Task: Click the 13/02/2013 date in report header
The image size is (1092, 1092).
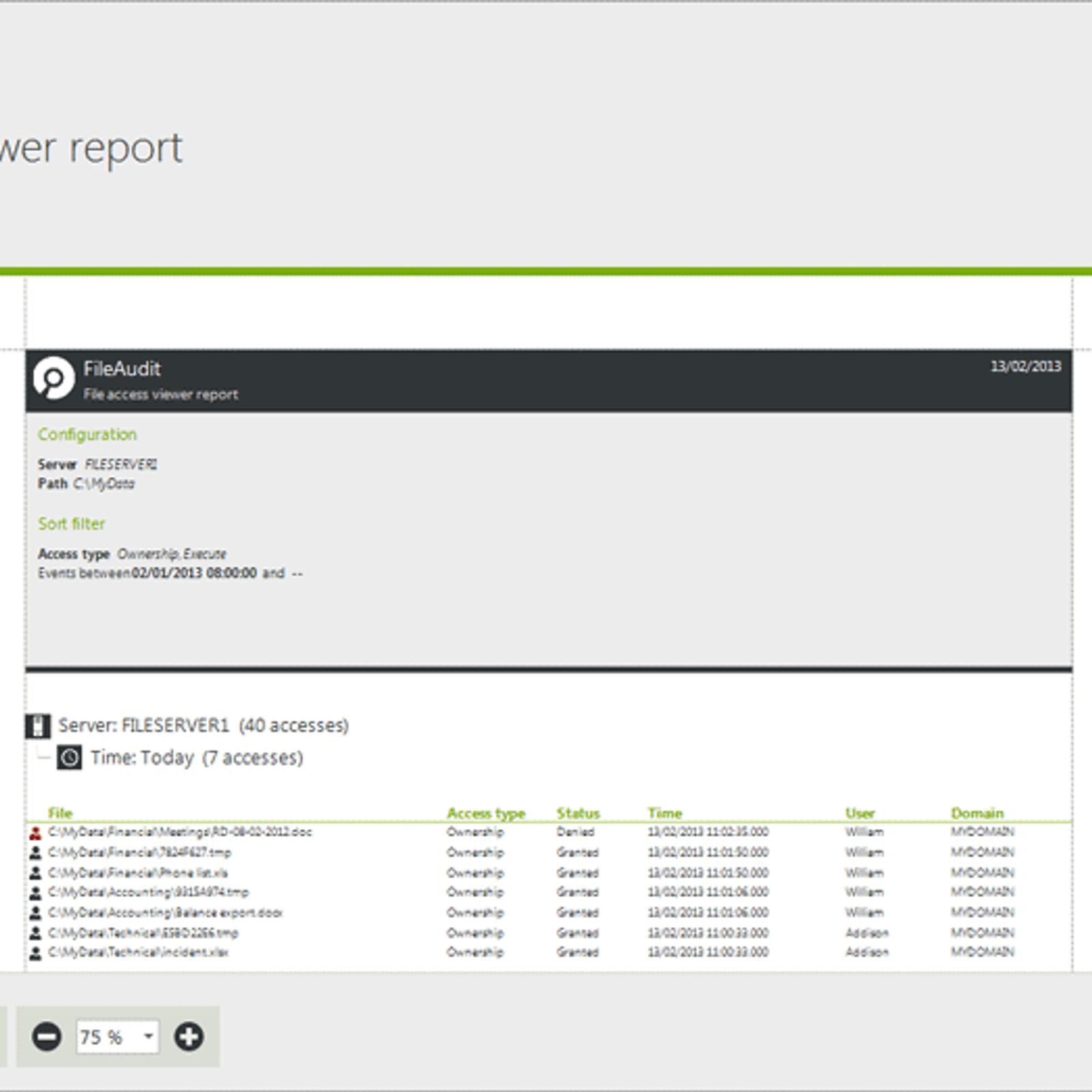Action: click(1026, 367)
